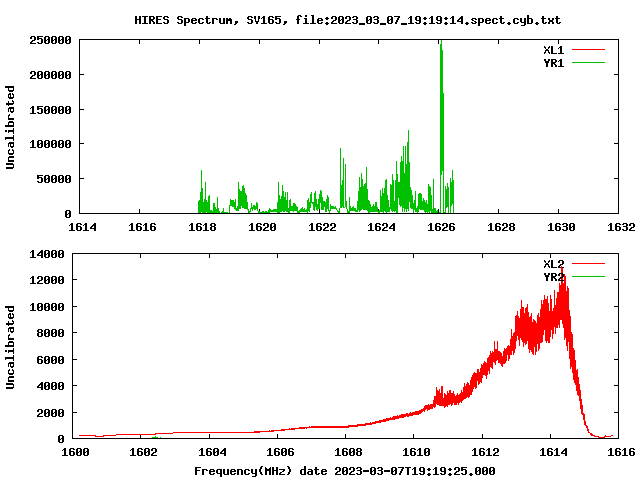Select the YR1 legend label
Screen dimensions: 640x480
pyautogui.click(x=553, y=63)
